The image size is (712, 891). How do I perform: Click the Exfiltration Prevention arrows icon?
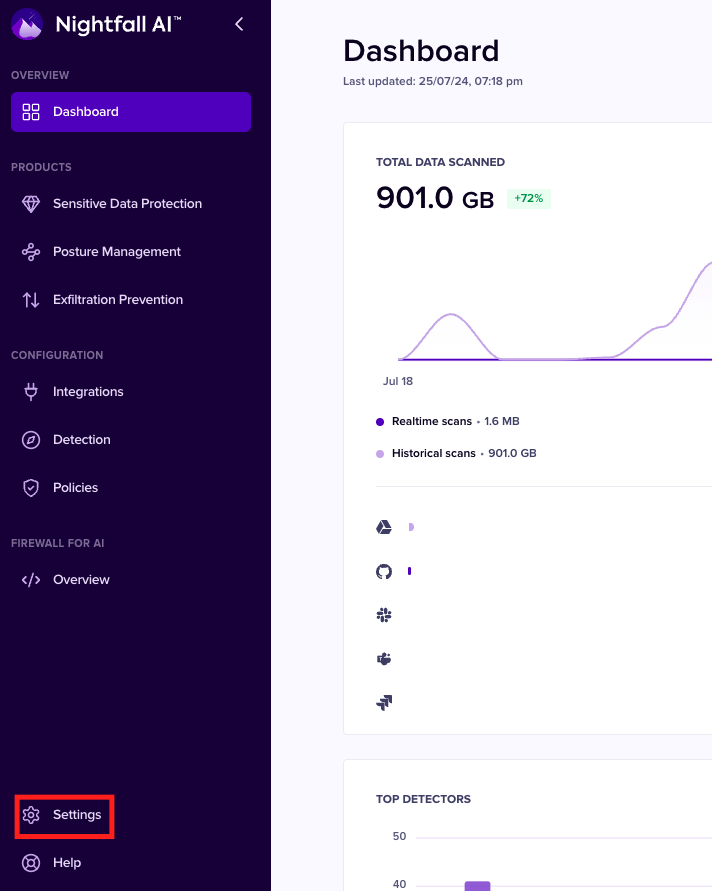pos(31,300)
